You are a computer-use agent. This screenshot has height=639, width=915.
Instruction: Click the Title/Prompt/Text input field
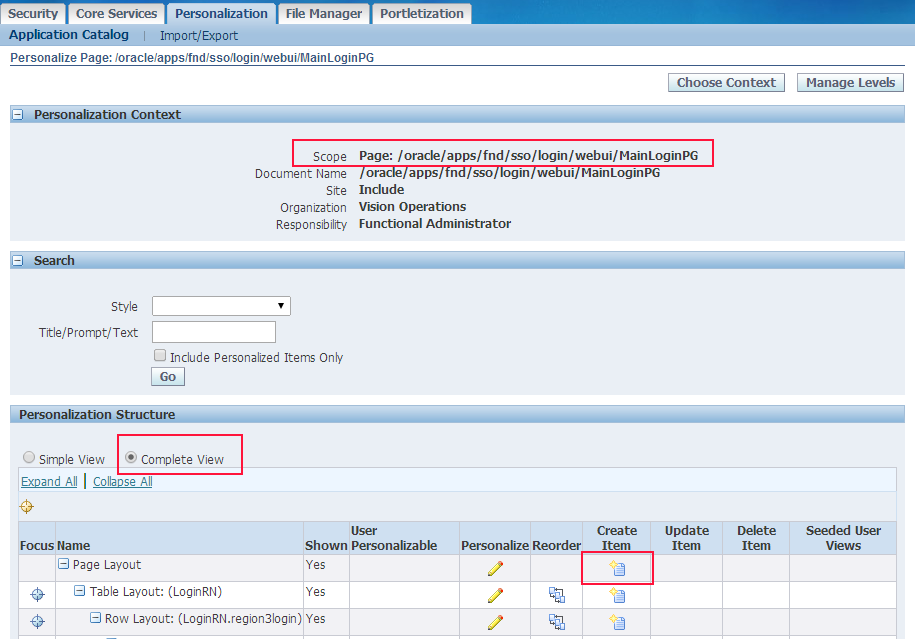pyautogui.click(x=214, y=332)
